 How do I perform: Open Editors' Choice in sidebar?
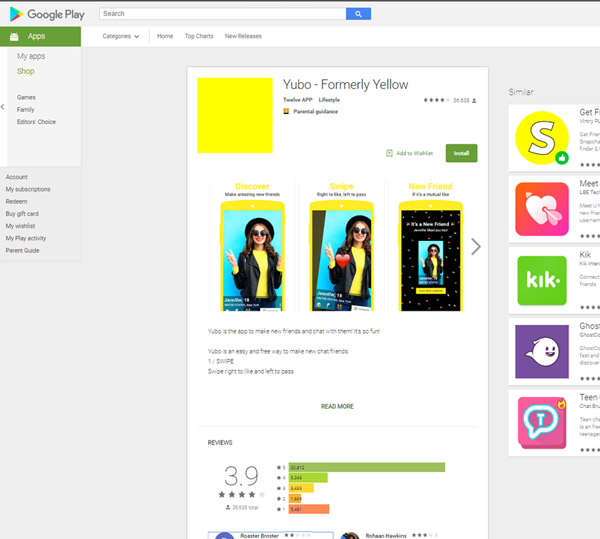36,122
